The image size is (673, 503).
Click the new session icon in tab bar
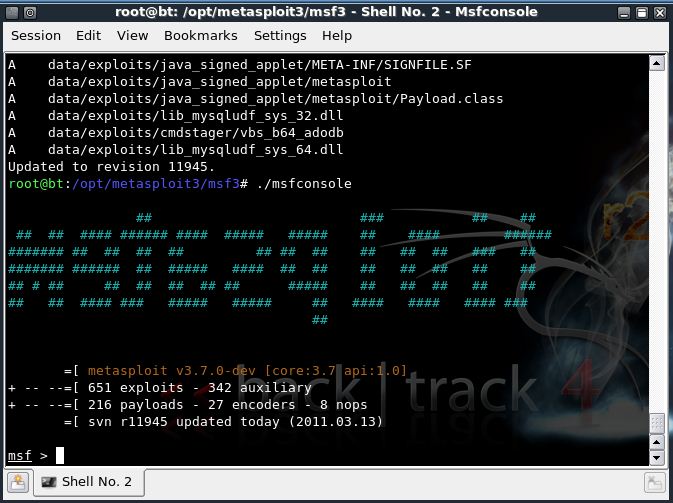(x=18, y=482)
